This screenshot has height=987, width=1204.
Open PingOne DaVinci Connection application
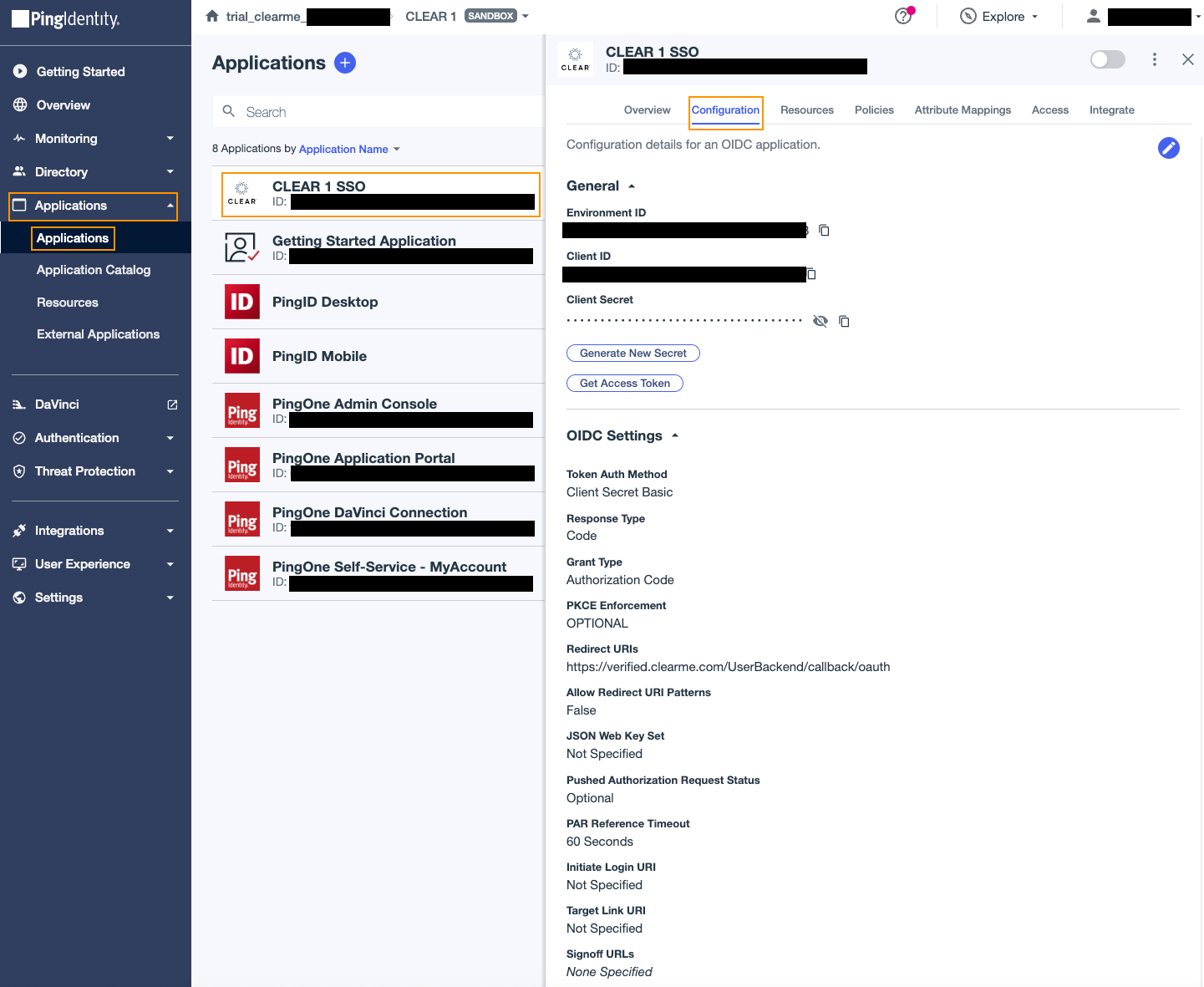[x=378, y=519]
